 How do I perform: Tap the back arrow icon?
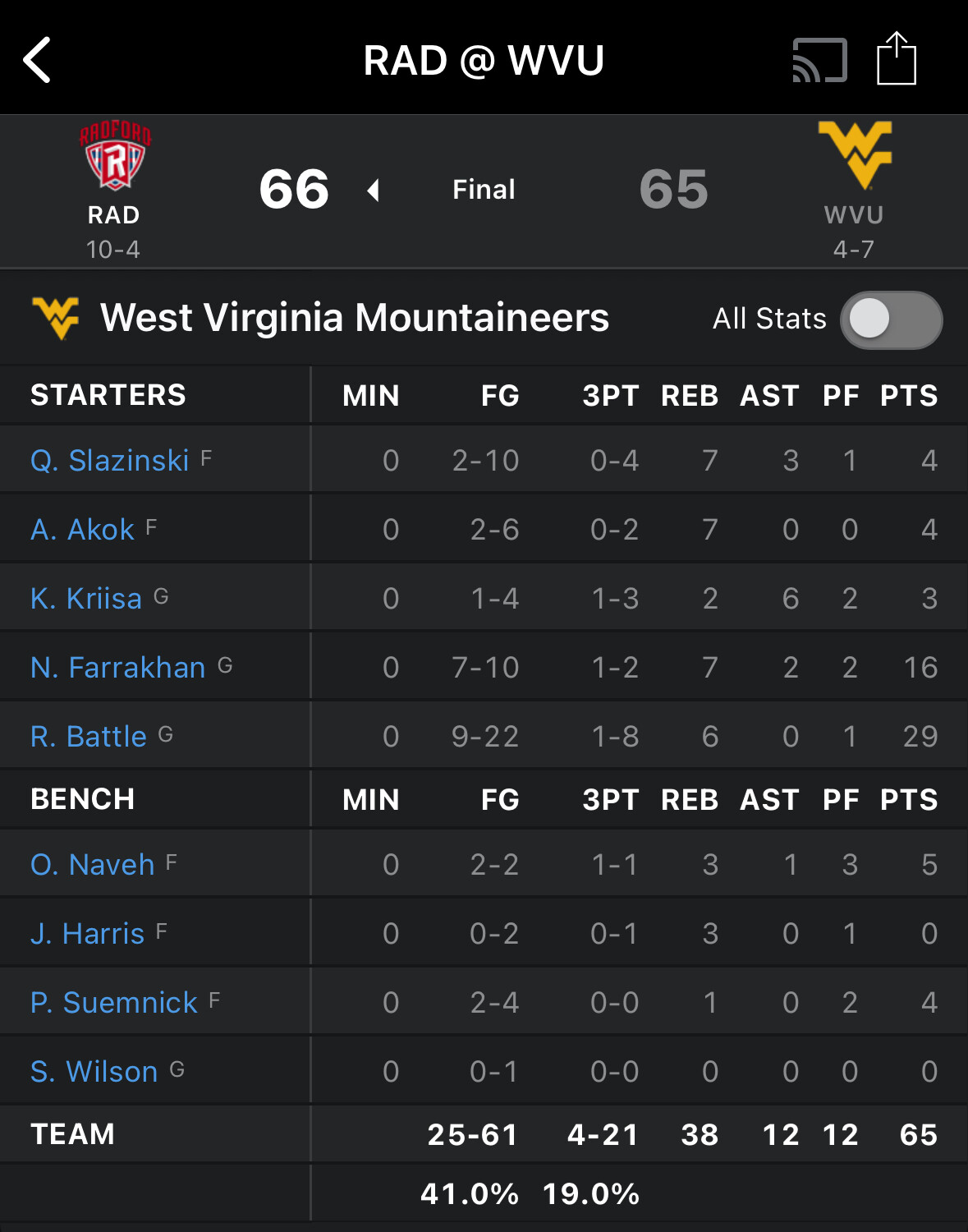(x=38, y=60)
